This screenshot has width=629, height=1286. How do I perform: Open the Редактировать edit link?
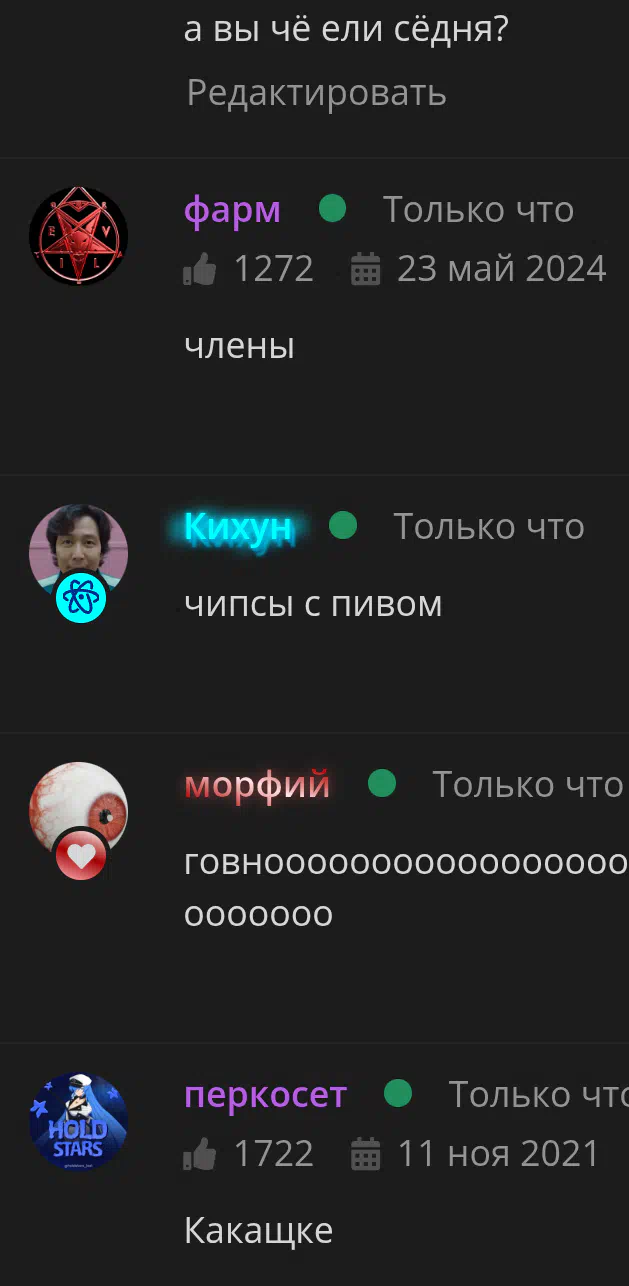(316, 93)
